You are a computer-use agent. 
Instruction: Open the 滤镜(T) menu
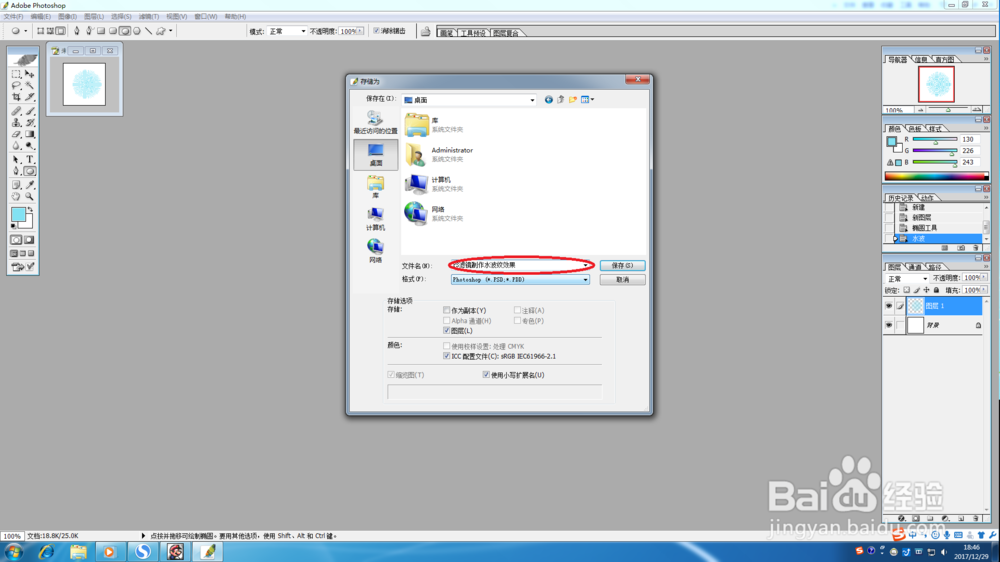click(149, 17)
